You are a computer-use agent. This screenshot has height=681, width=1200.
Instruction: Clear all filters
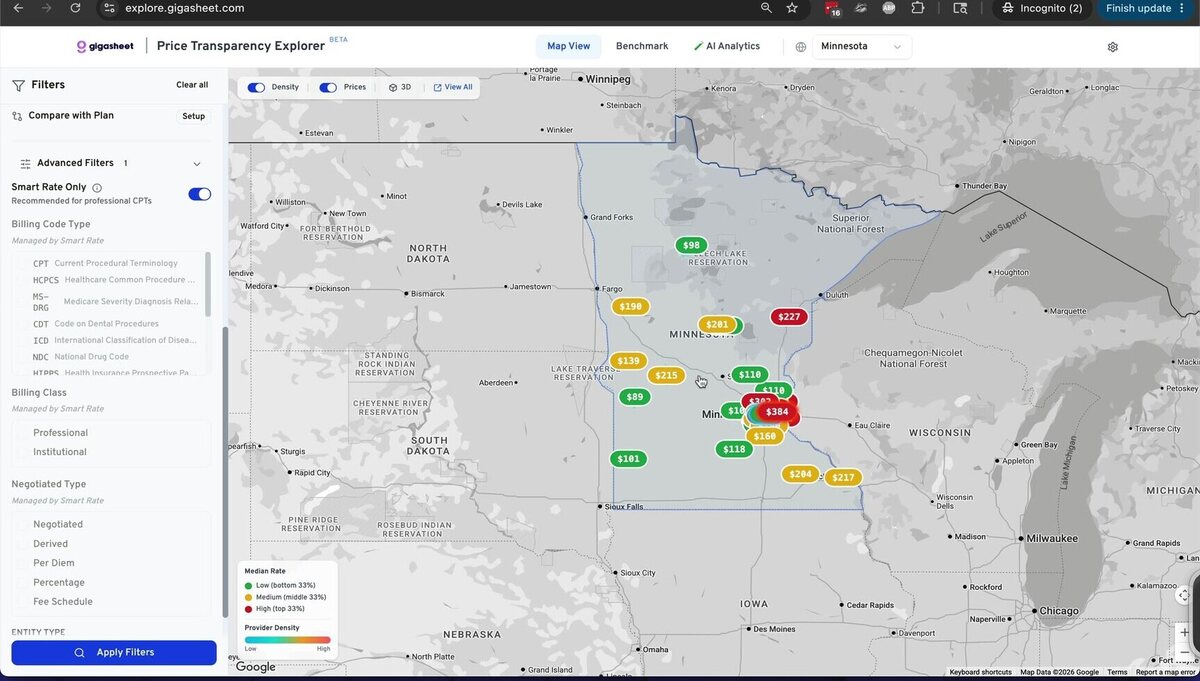pyautogui.click(x=192, y=85)
